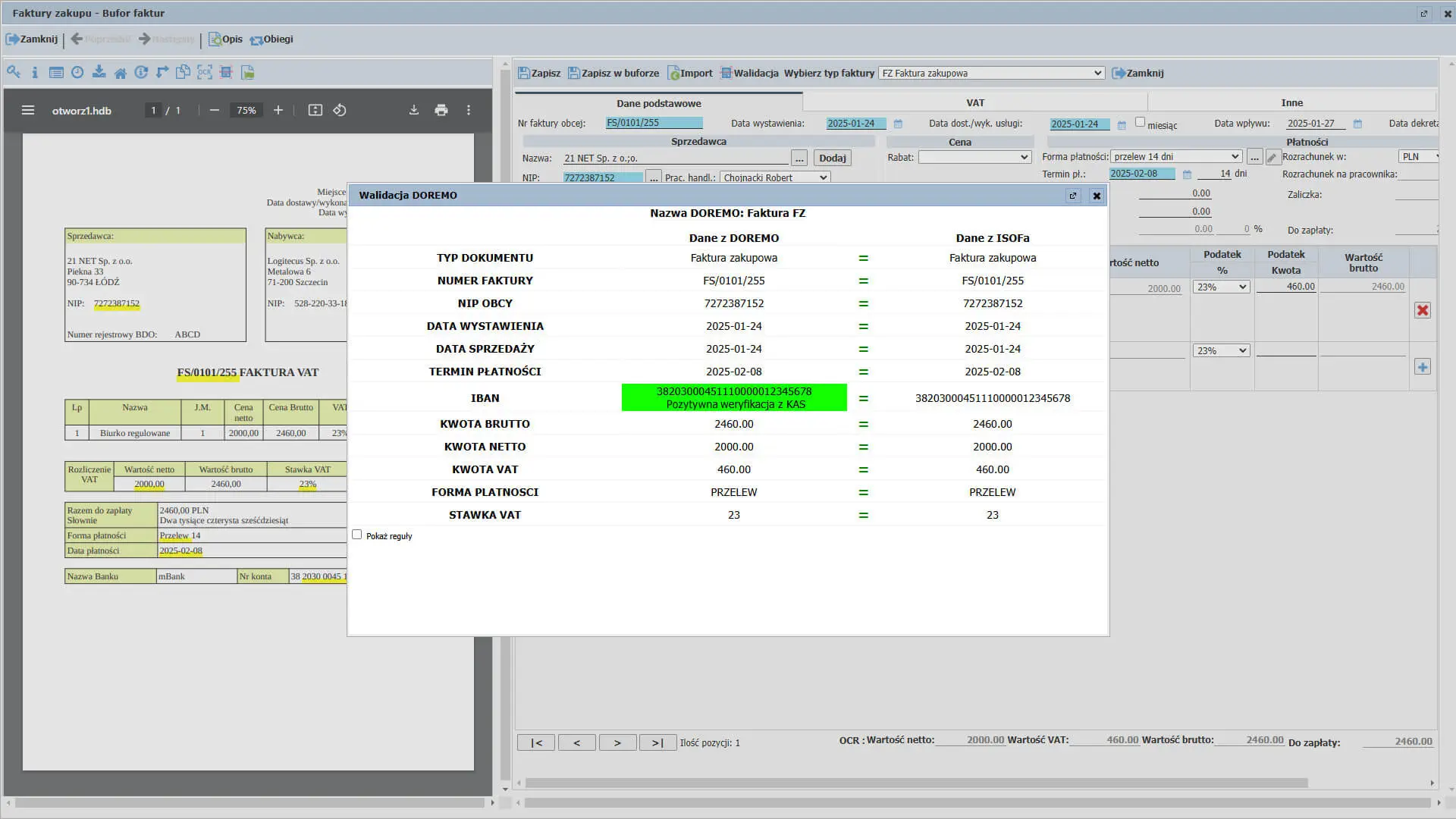Open the Inne tab
1456x819 pixels.
click(x=1291, y=102)
